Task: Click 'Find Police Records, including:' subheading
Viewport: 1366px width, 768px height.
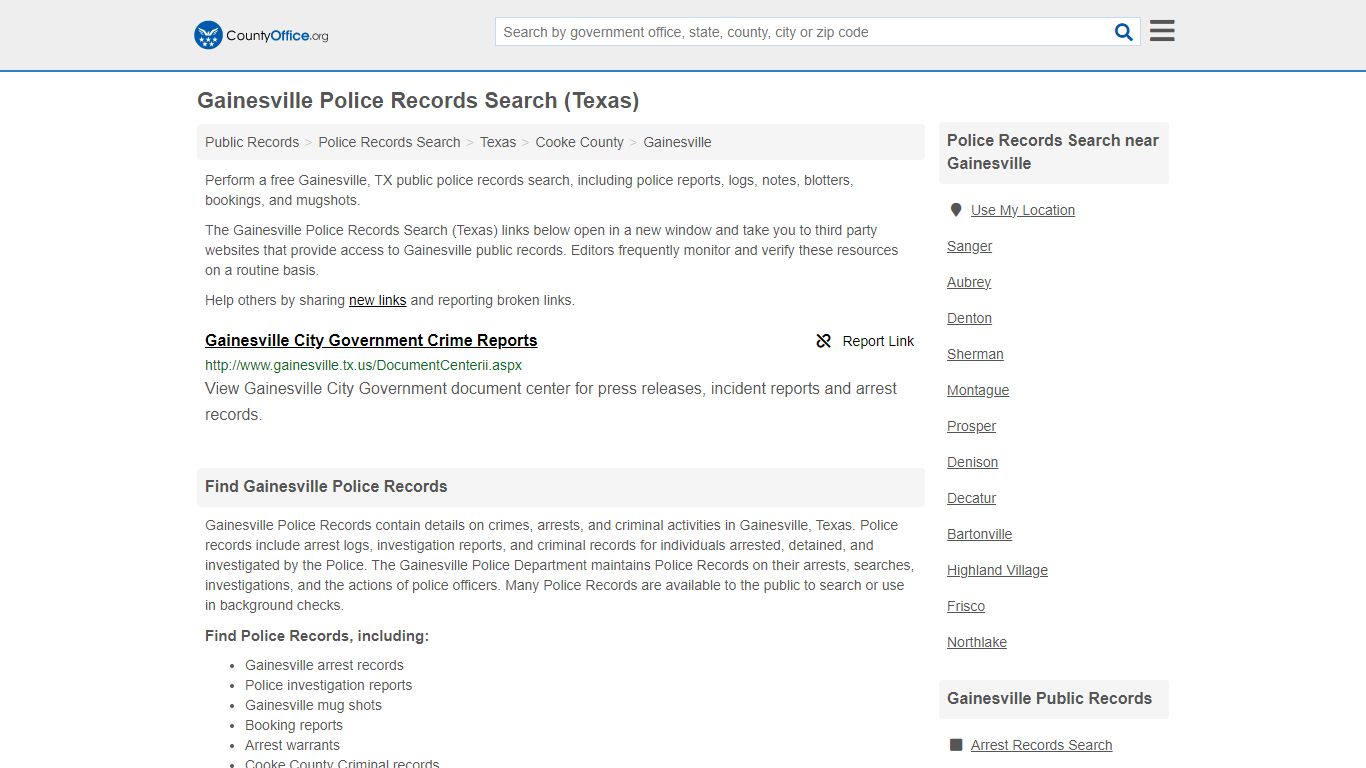Action: pos(317,636)
